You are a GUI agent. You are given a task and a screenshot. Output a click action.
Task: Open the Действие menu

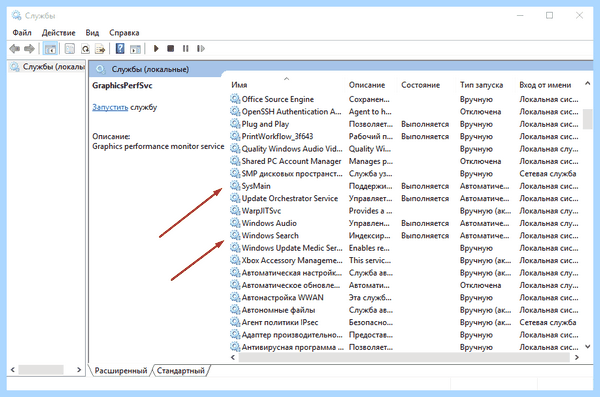pos(59,33)
